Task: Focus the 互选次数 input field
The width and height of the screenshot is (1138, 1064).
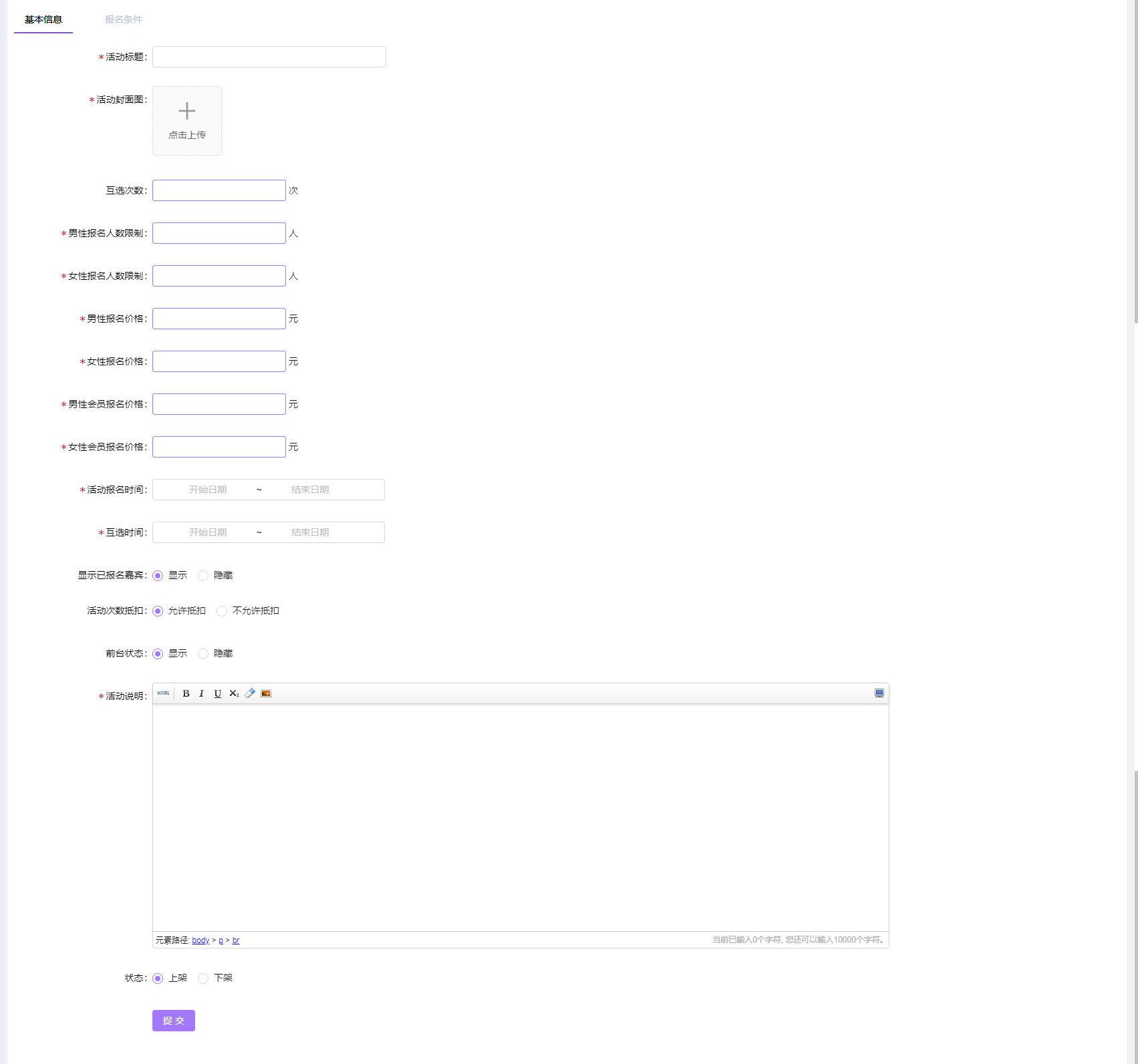Action: (x=219, y=190)
